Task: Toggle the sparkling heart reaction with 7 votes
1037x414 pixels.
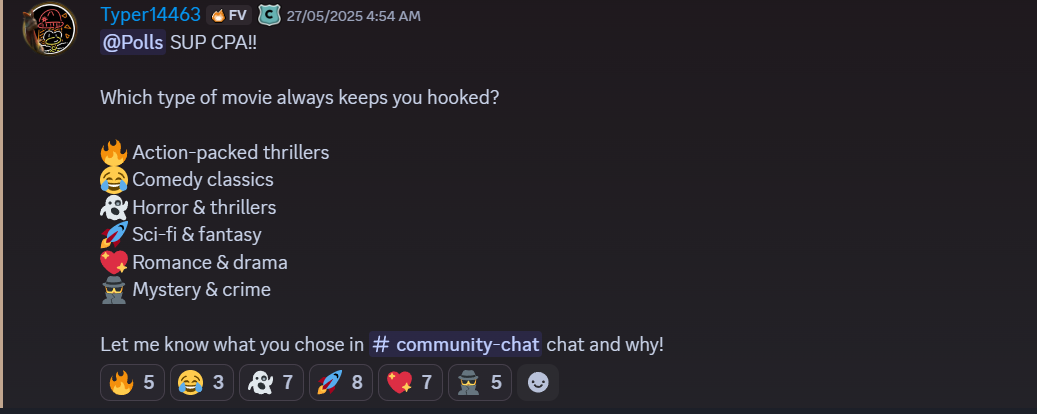Action: (x=409, y=382)
